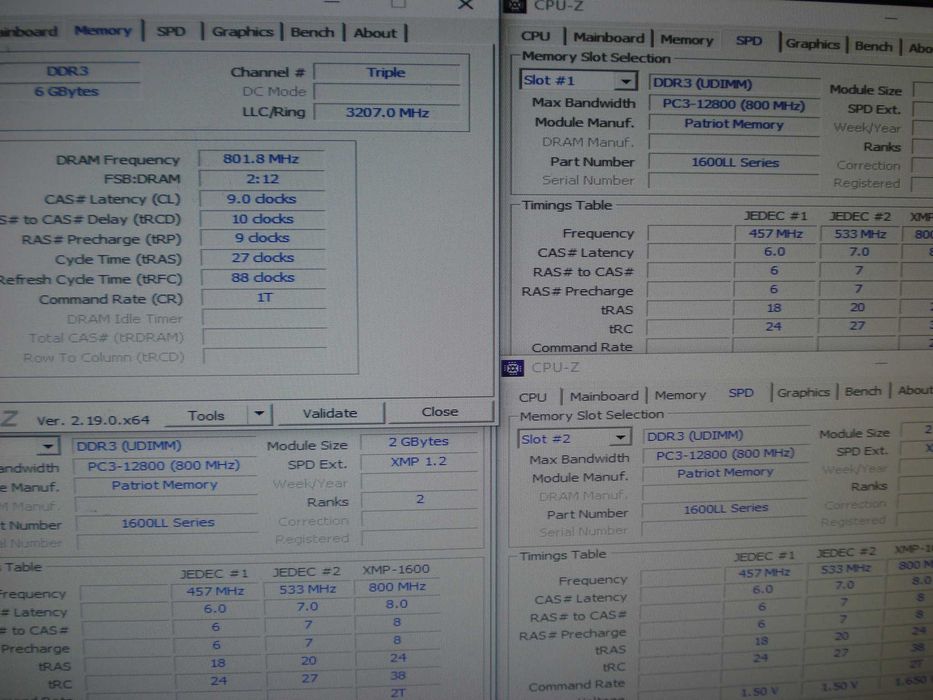Open Bench tab in upper-right CPU-Z window
The width and height of the screenshot is (933, 700).
coord(873,46)
